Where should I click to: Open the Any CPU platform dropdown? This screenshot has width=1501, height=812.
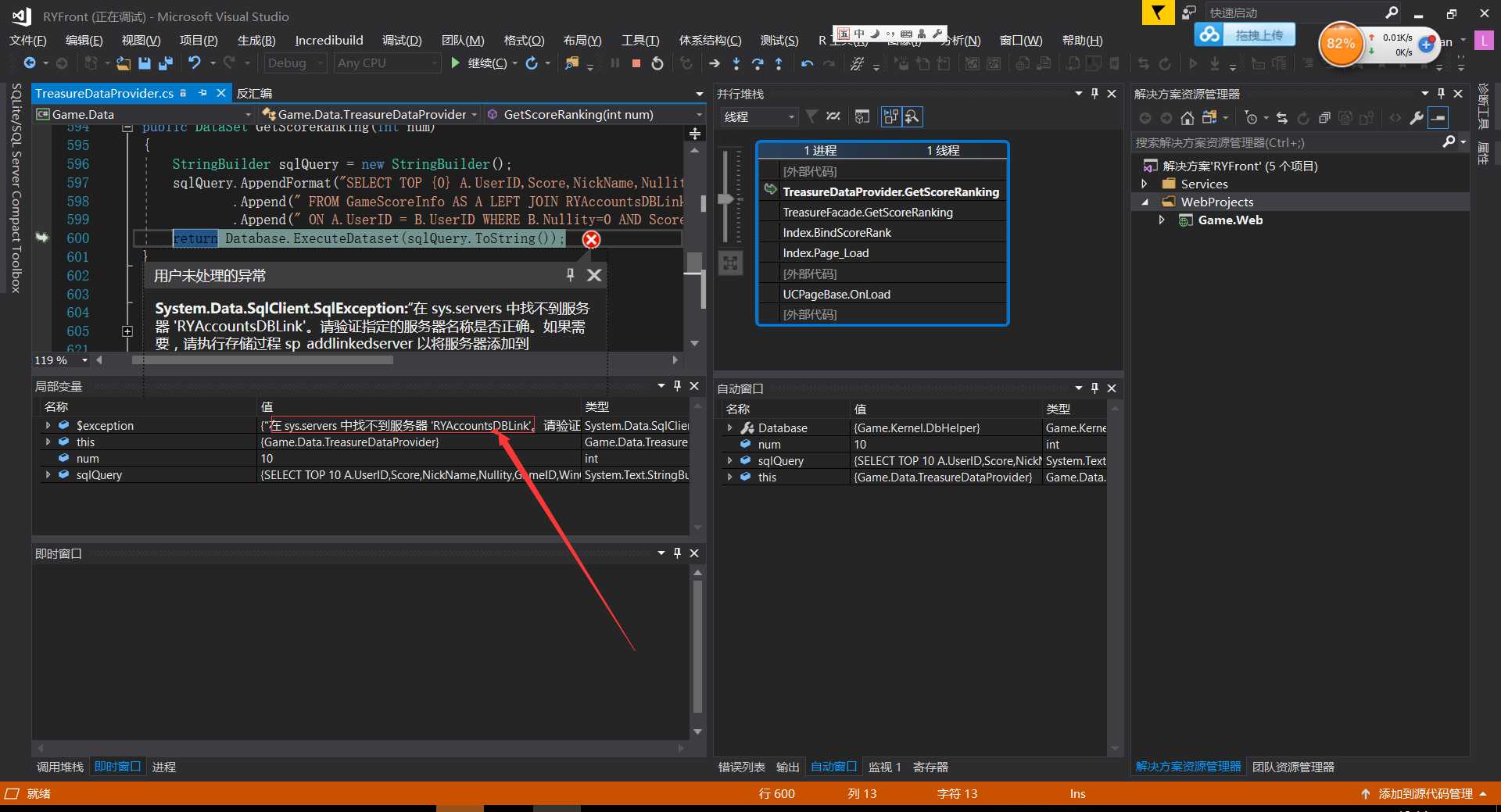click(387, 63)
